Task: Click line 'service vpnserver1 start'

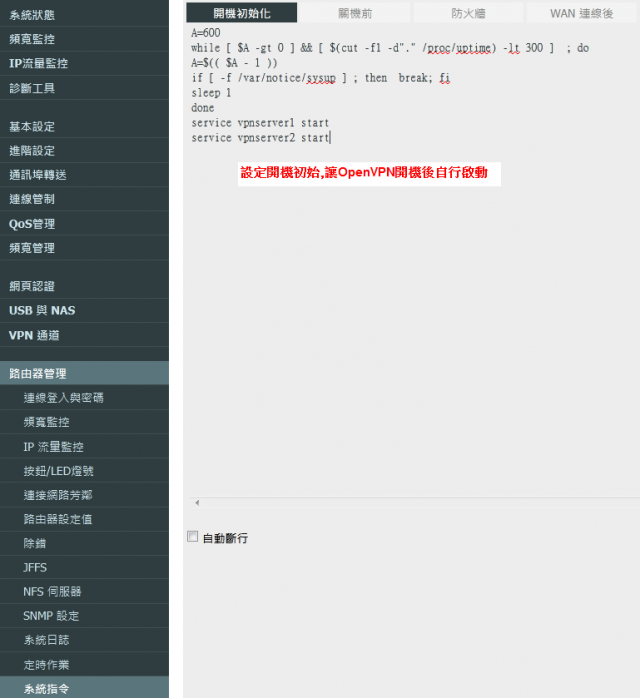Action: (x=260, y=123)
